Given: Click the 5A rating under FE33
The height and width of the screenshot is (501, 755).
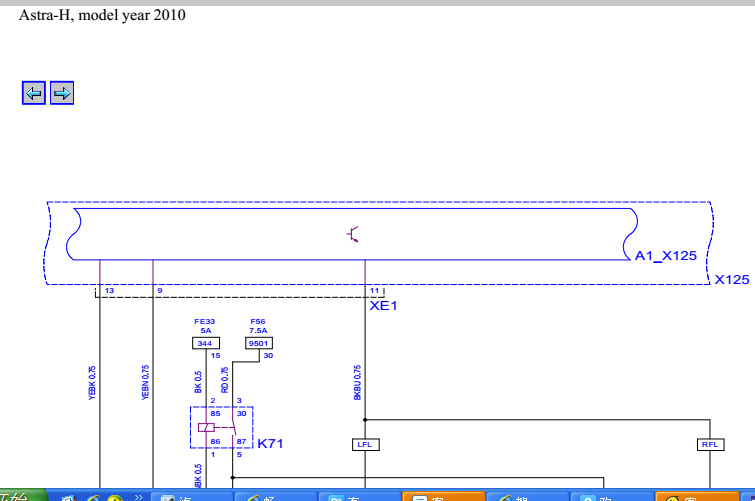Looking at the screenshot, I should tap(206, 330).
